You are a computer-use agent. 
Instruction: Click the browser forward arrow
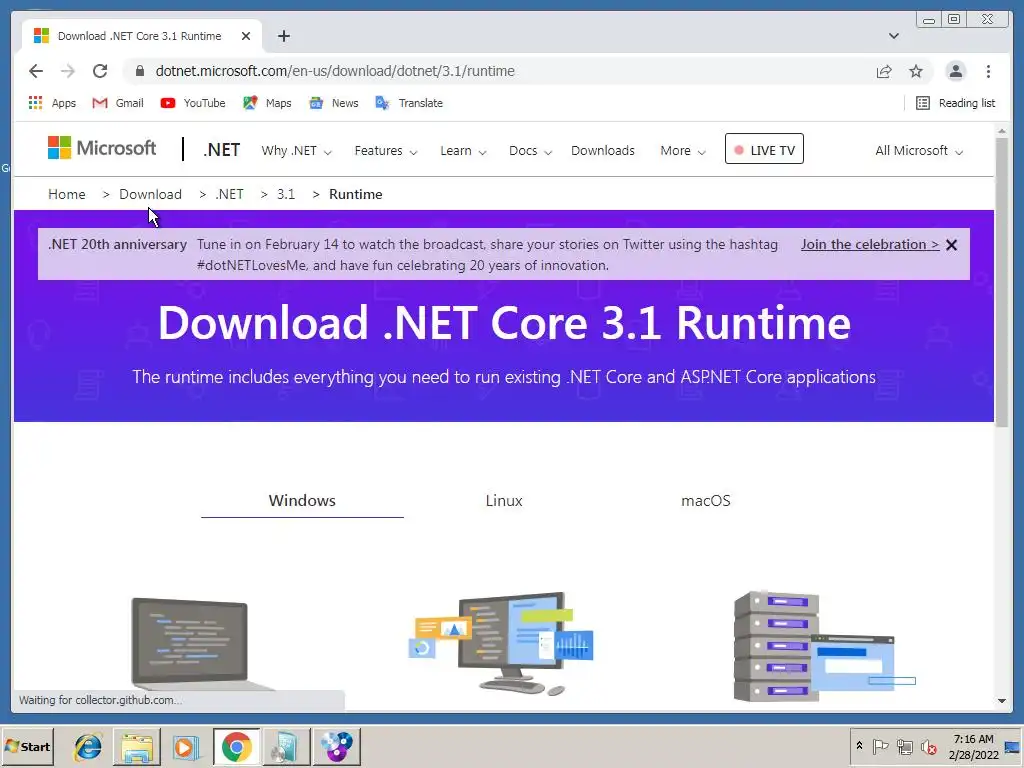click(68, 71)
